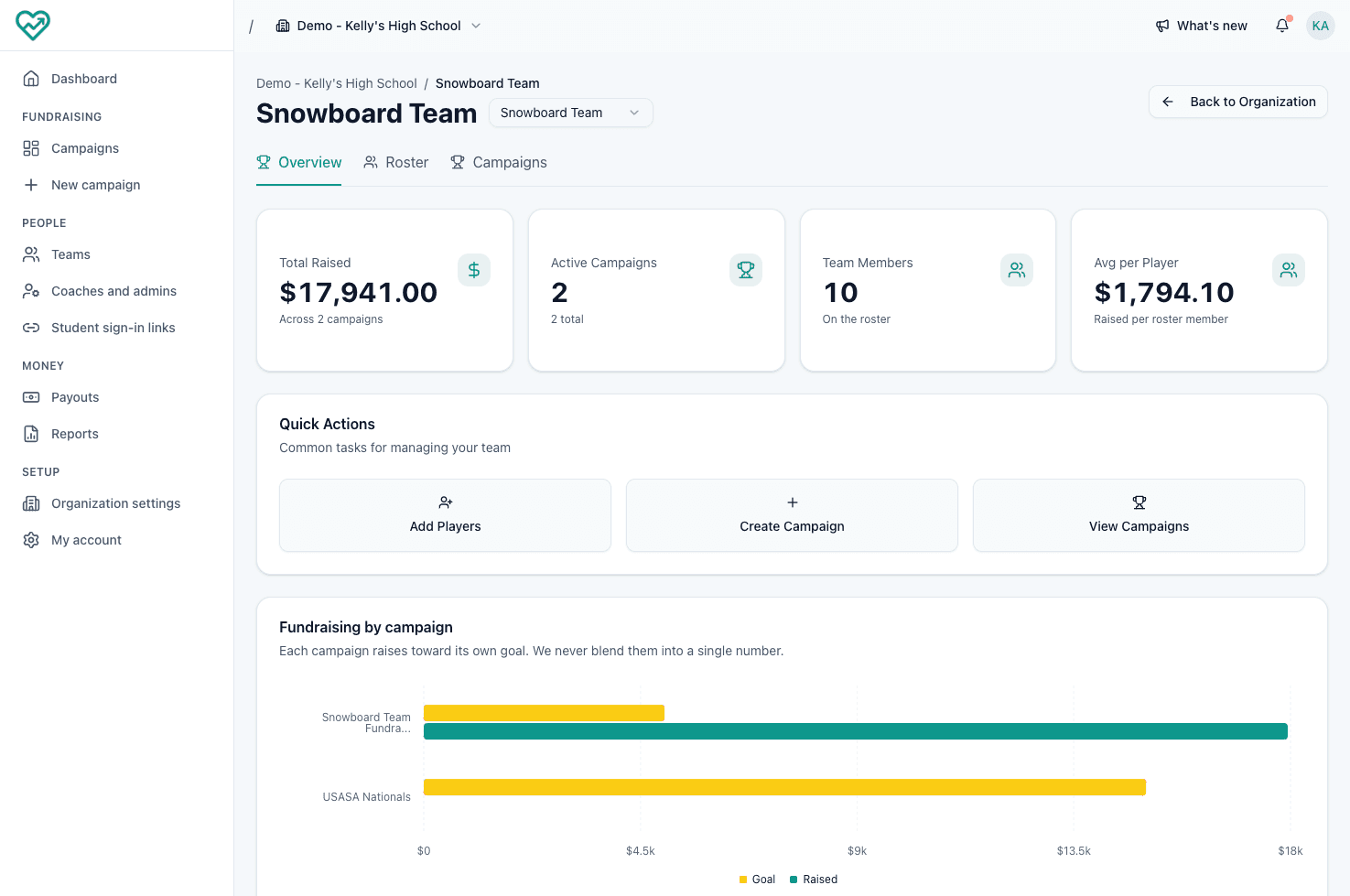Click the plus icon beside New campaign
Screen dimensions: 1350x896
click(x=31, y=185)
